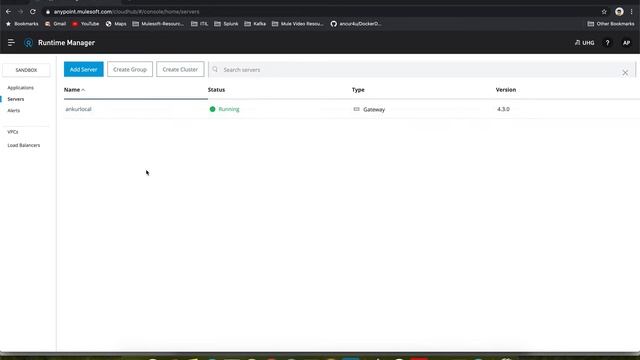
Task: Open the Splunk bookmark folder
Action: pos(226,24)
